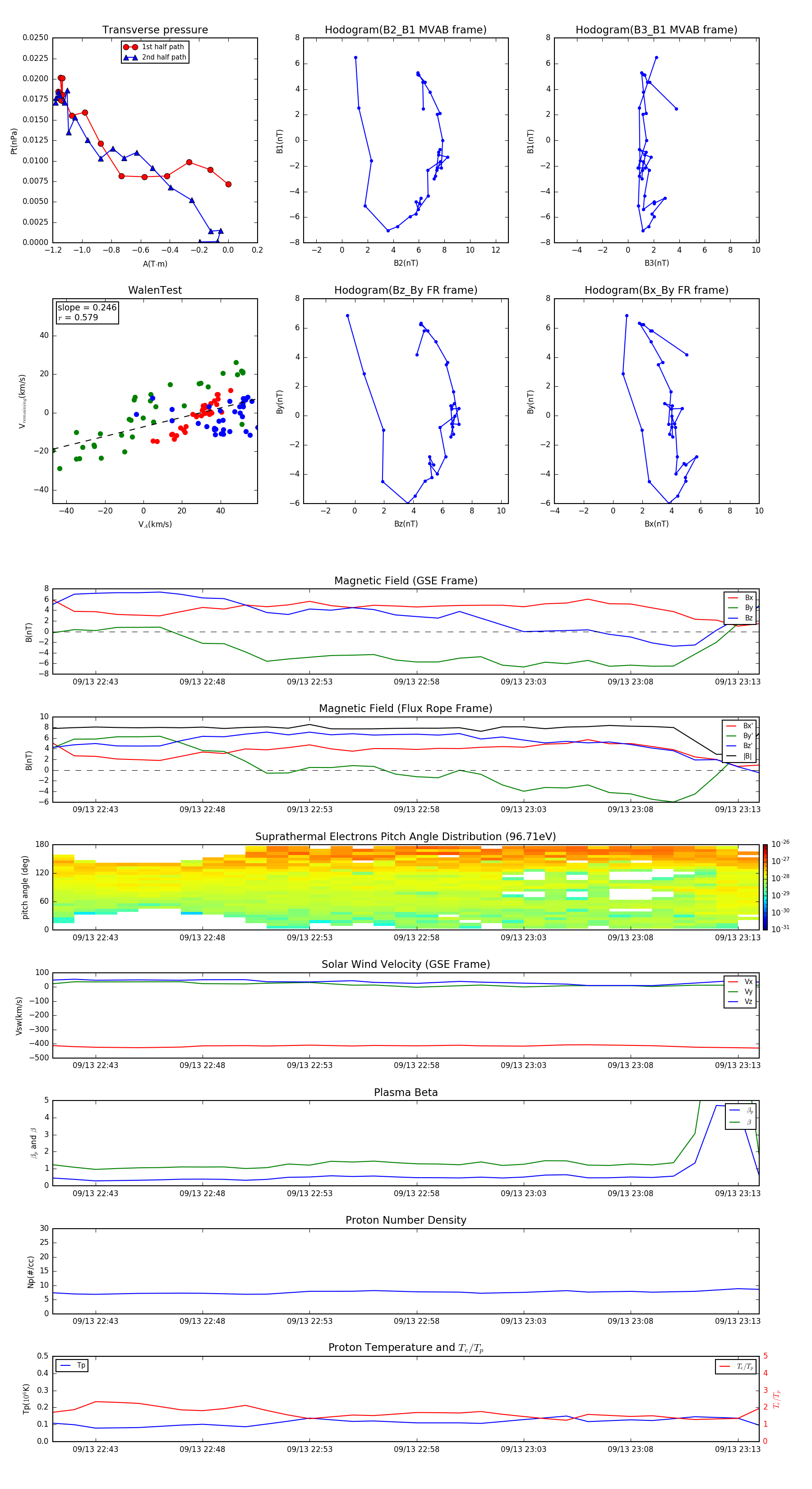Screen dimensions: 812x1489
Task: Click the "V_A(km/s)" axis label in WalenTest
Action: click(155, 524)
